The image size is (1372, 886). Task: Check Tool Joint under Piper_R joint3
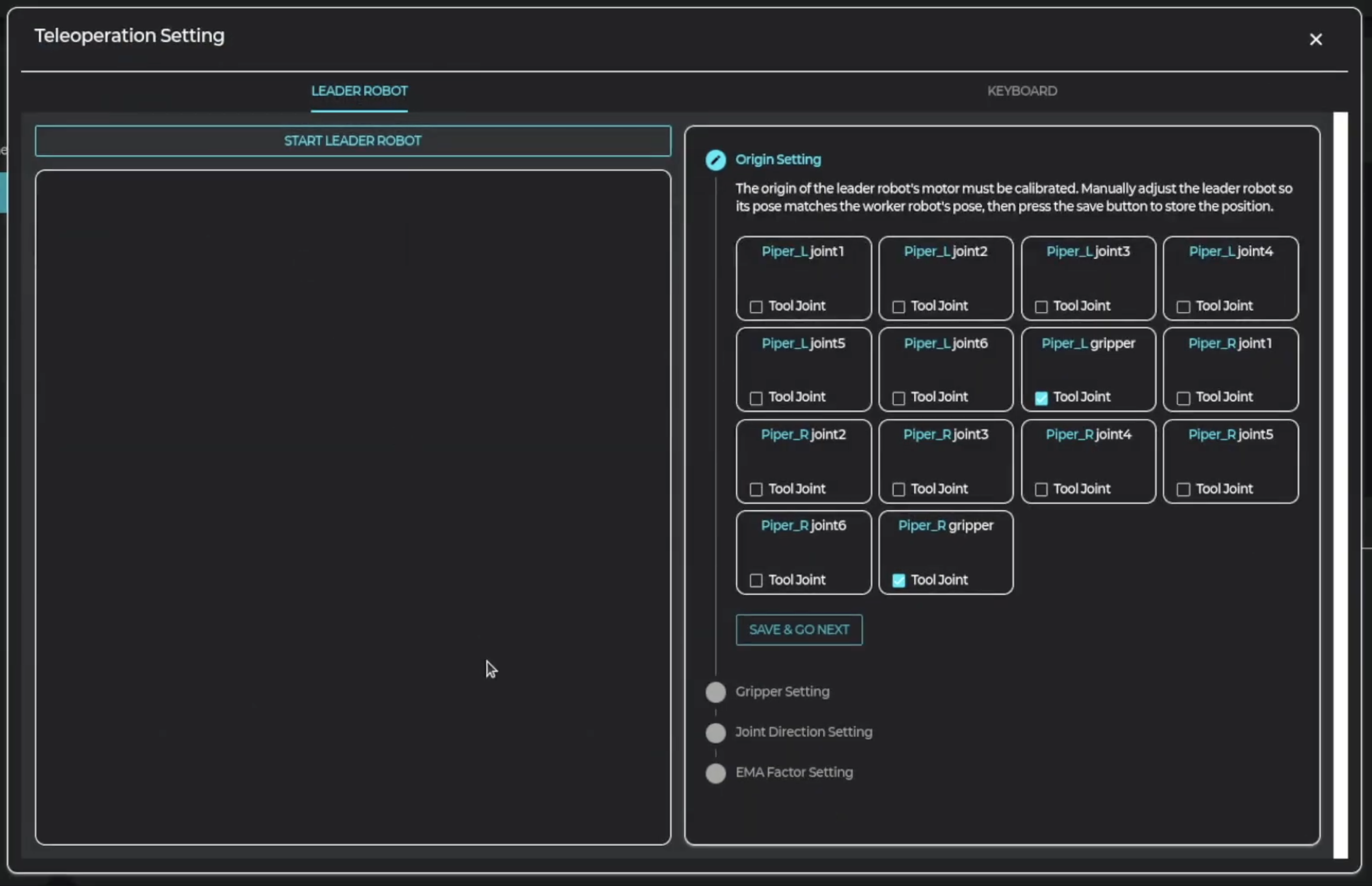[x=898, y=489]
